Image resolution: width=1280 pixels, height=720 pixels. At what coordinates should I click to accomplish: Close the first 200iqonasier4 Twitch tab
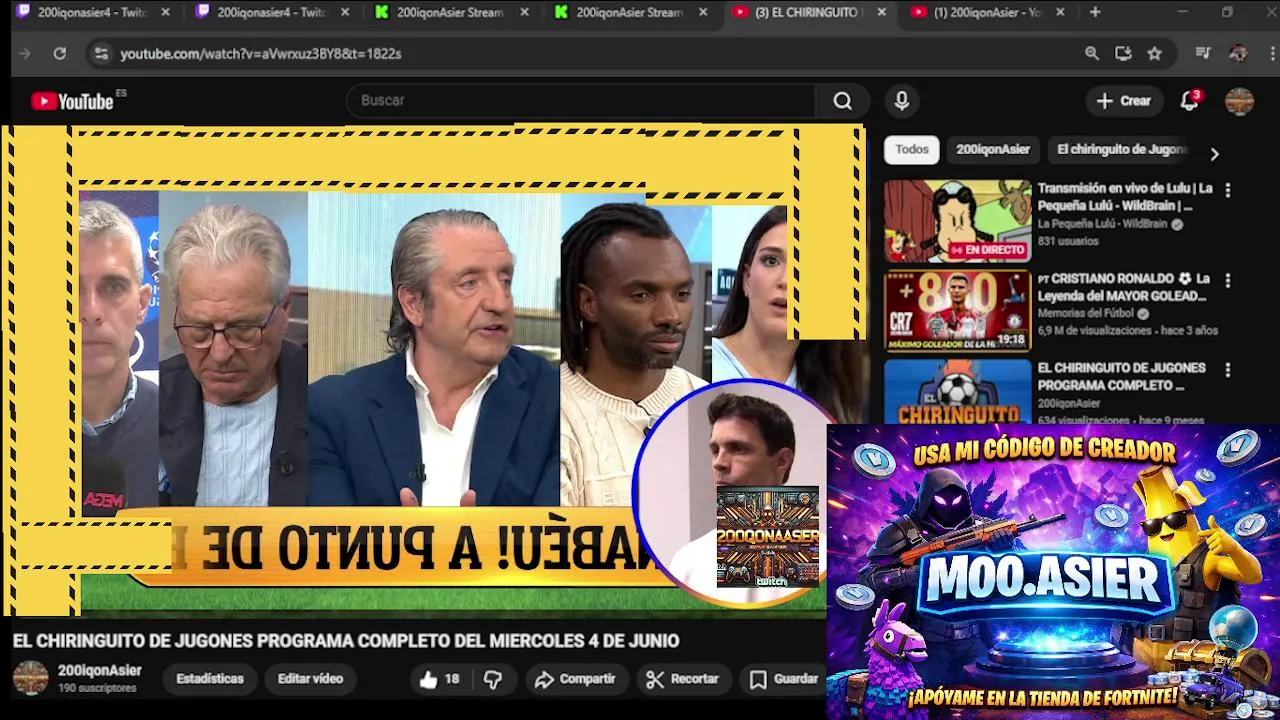tap(165, 13)
